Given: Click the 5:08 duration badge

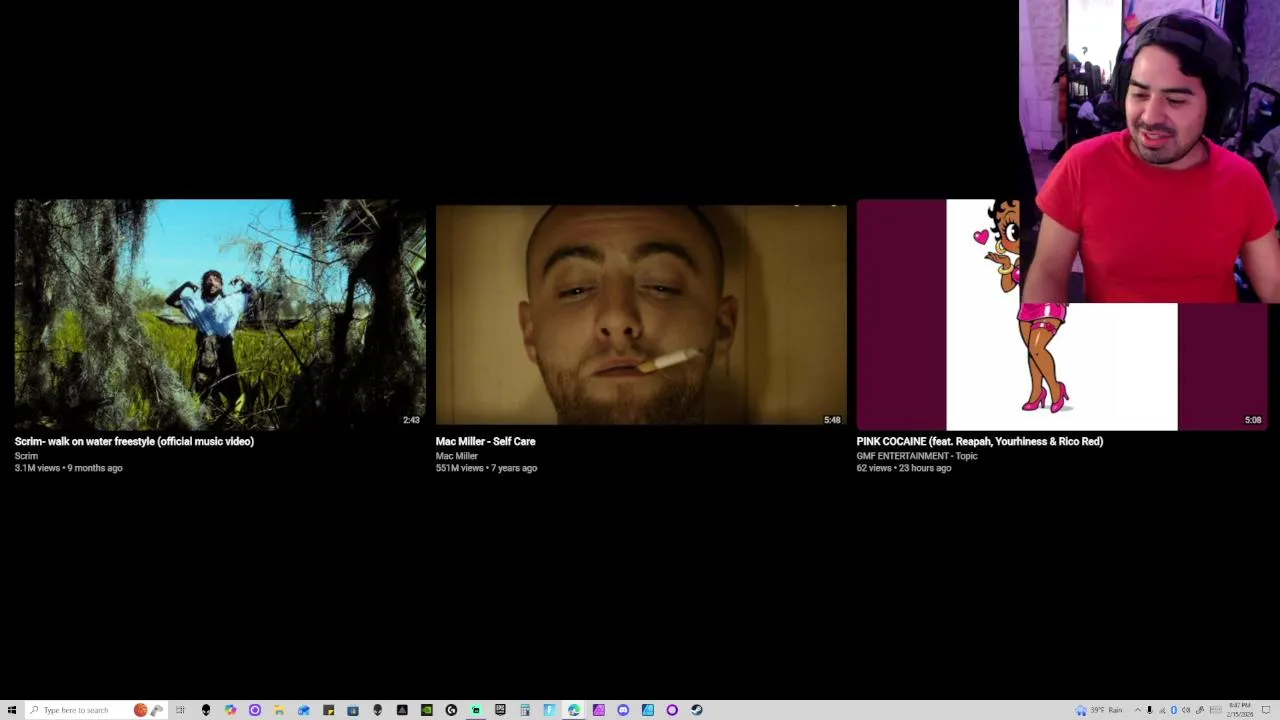Looking at the screenshot, I should pyautogui.click(x=1253, y=420).
